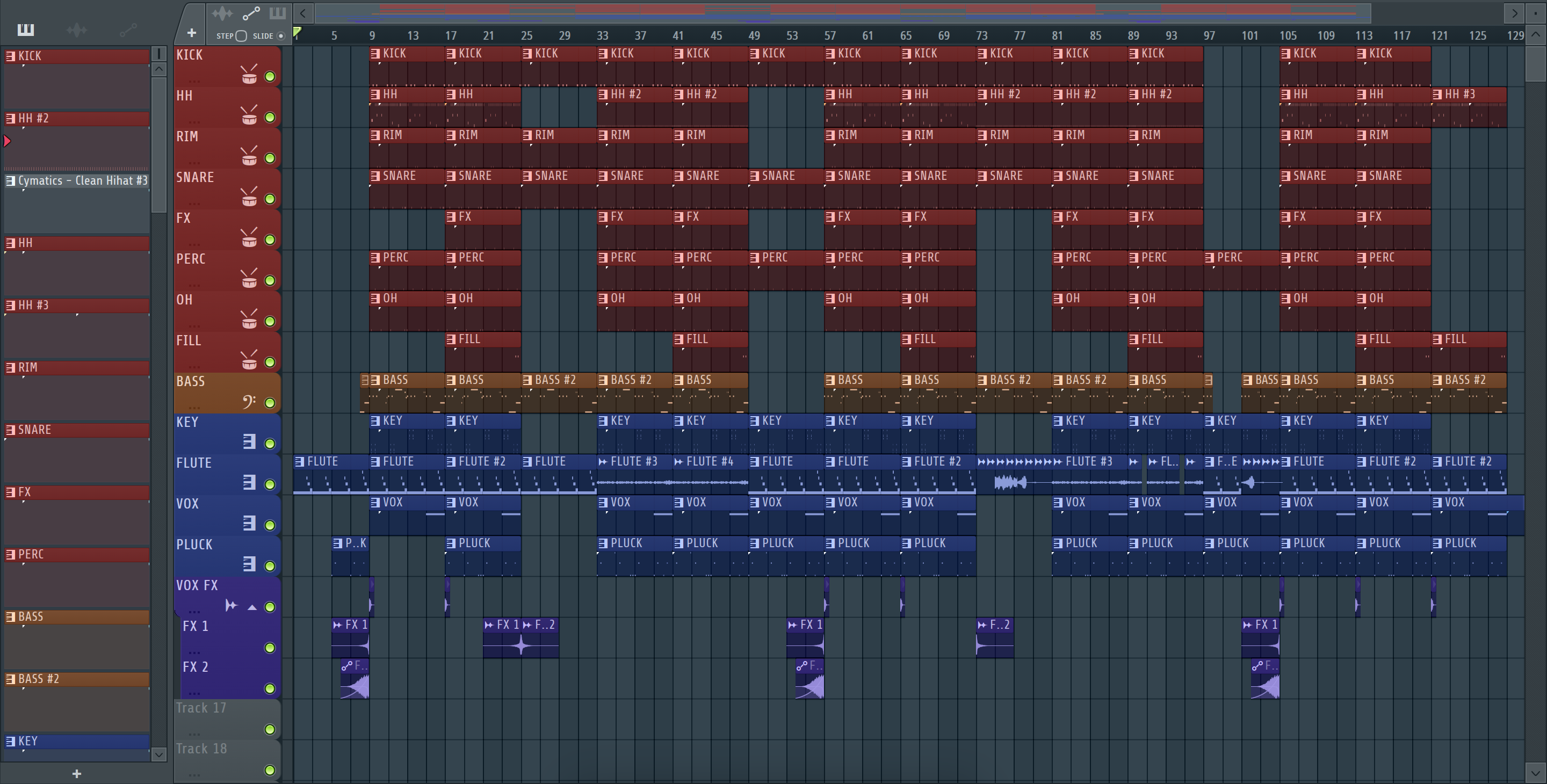
Task: Collapse the VOX FX track group
Action: pos(252,607)
